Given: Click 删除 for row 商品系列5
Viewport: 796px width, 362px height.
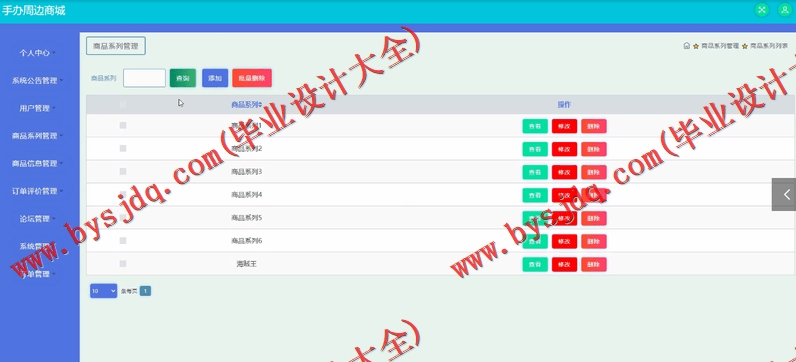Looking at the screenshot, I should click(594, 218).
